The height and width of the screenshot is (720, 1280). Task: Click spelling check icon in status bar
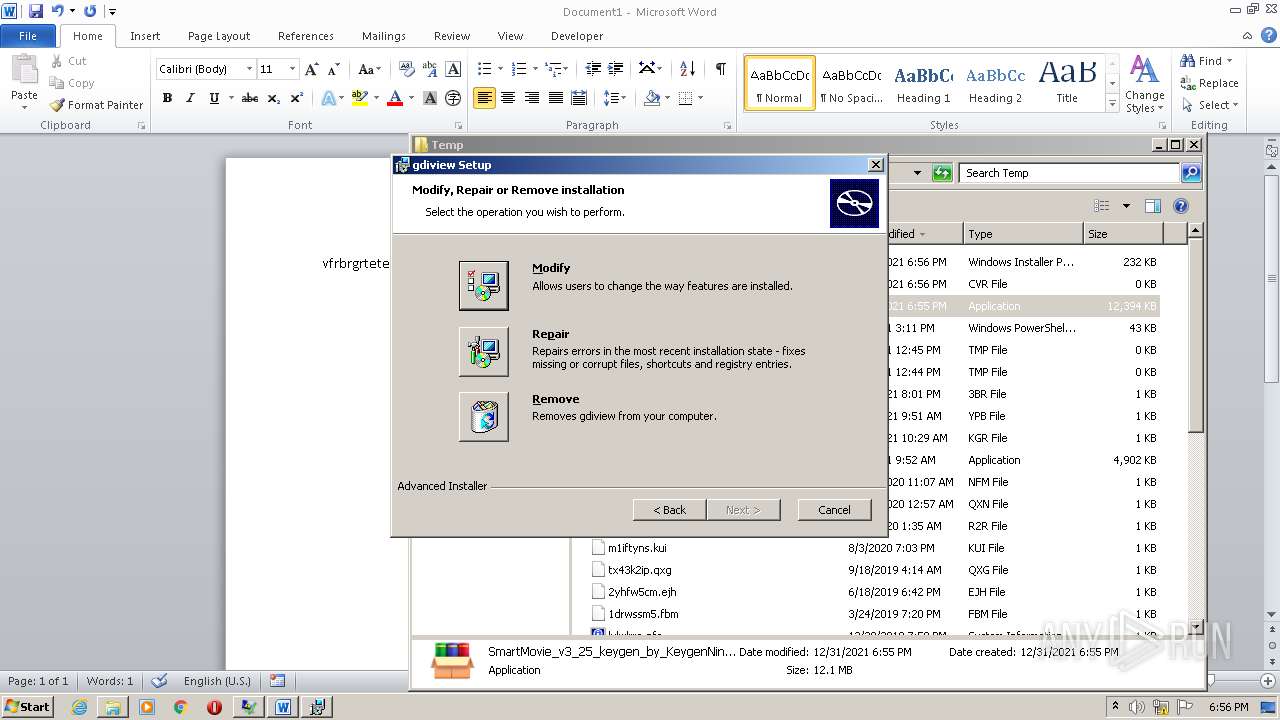tap(159, 681)
